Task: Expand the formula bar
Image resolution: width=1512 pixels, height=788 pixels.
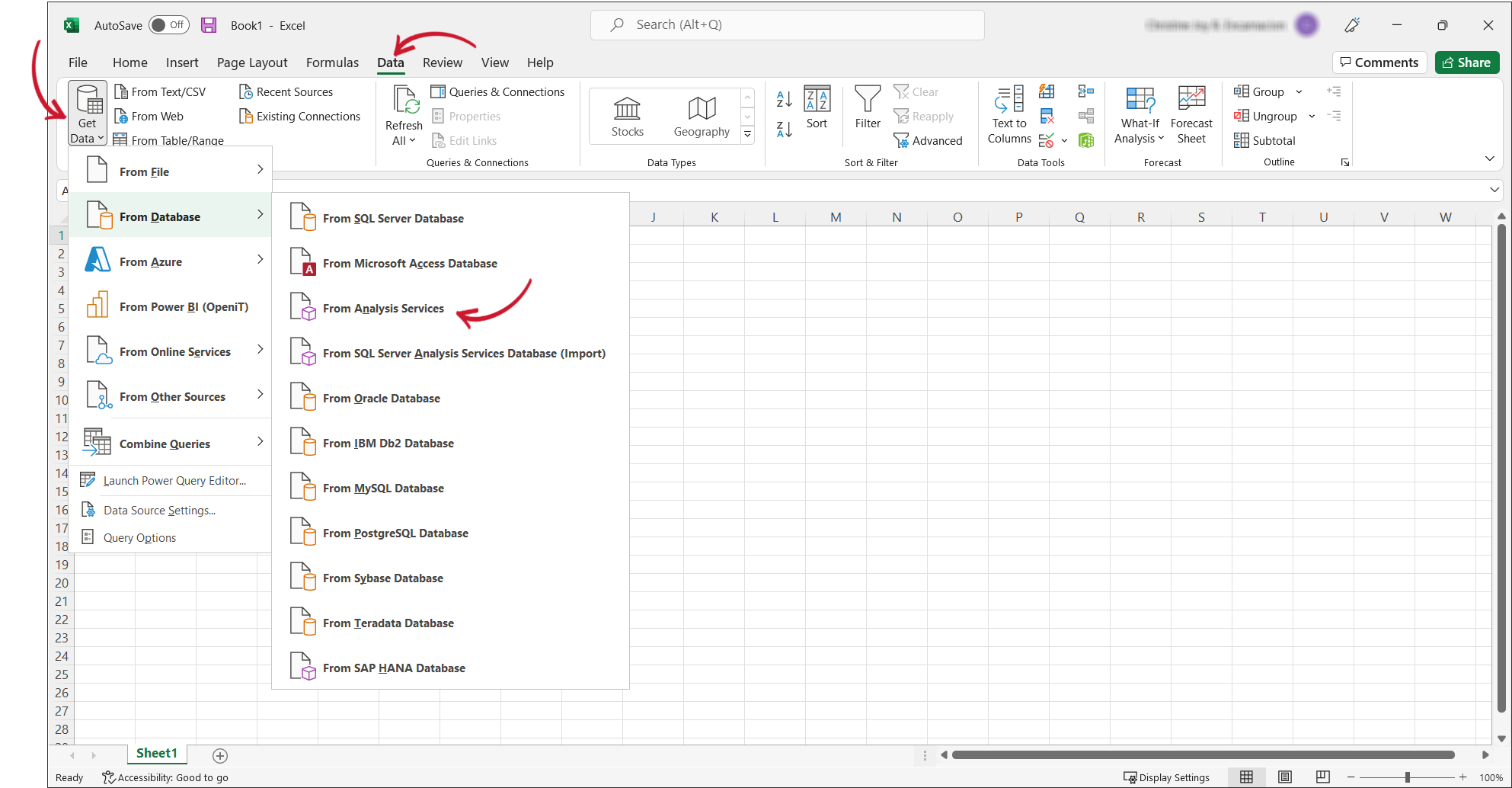Action: 1494,190
